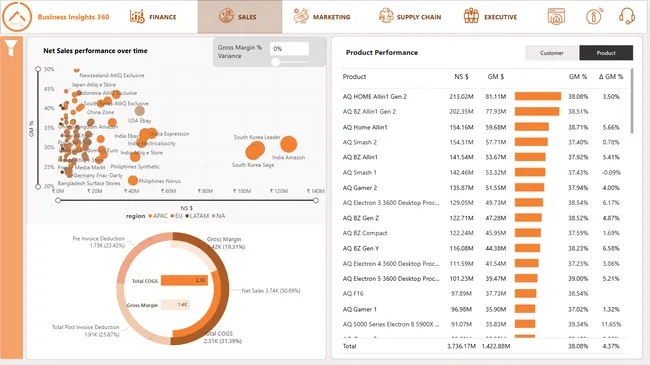Sort by the Product column header
Image resolution: width=650 pixels, height=365 pixels.
click(354, 77)
